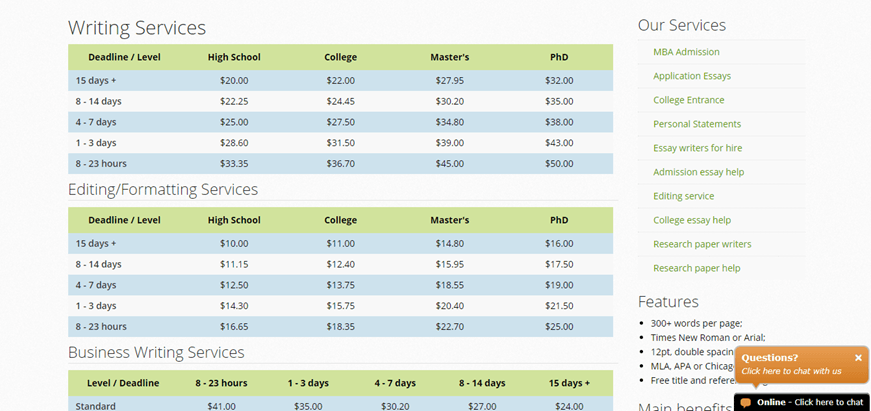Image resolution: width=871 pixels, height=411 pixels.
Task: Visit Research paper writers link
Action: (702, 244)
